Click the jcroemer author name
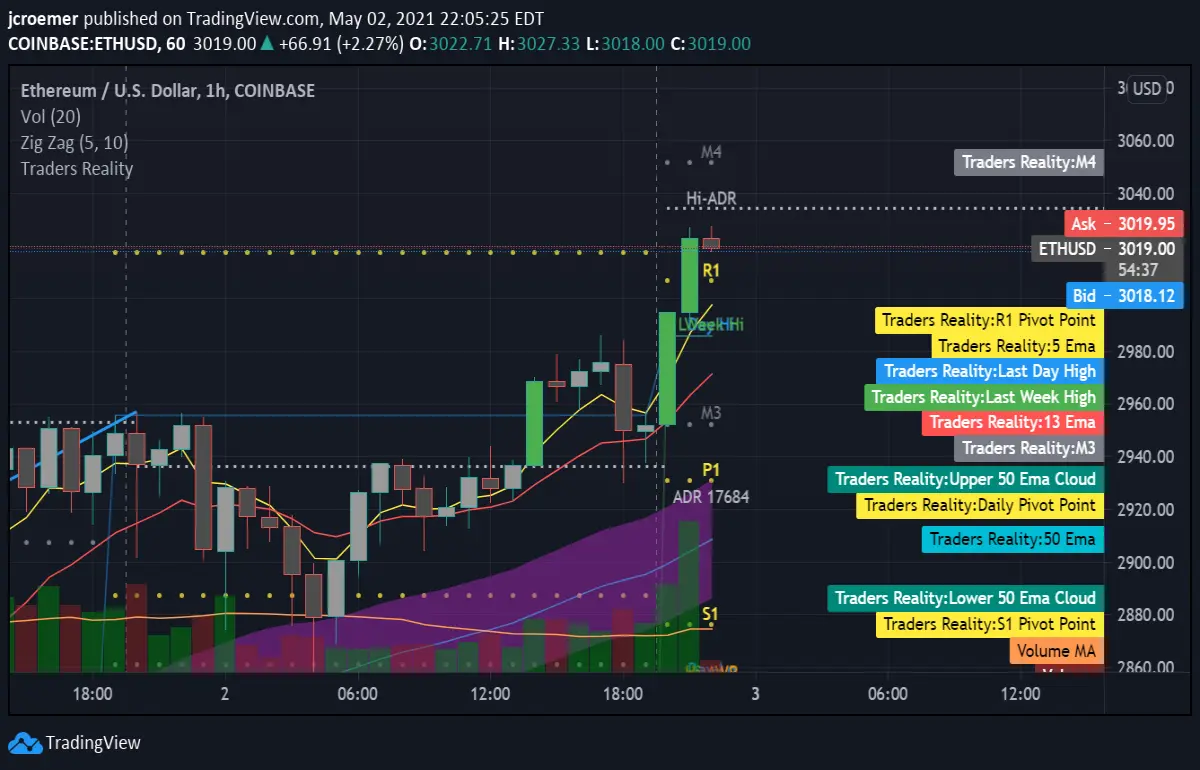 tap(42, 20)
